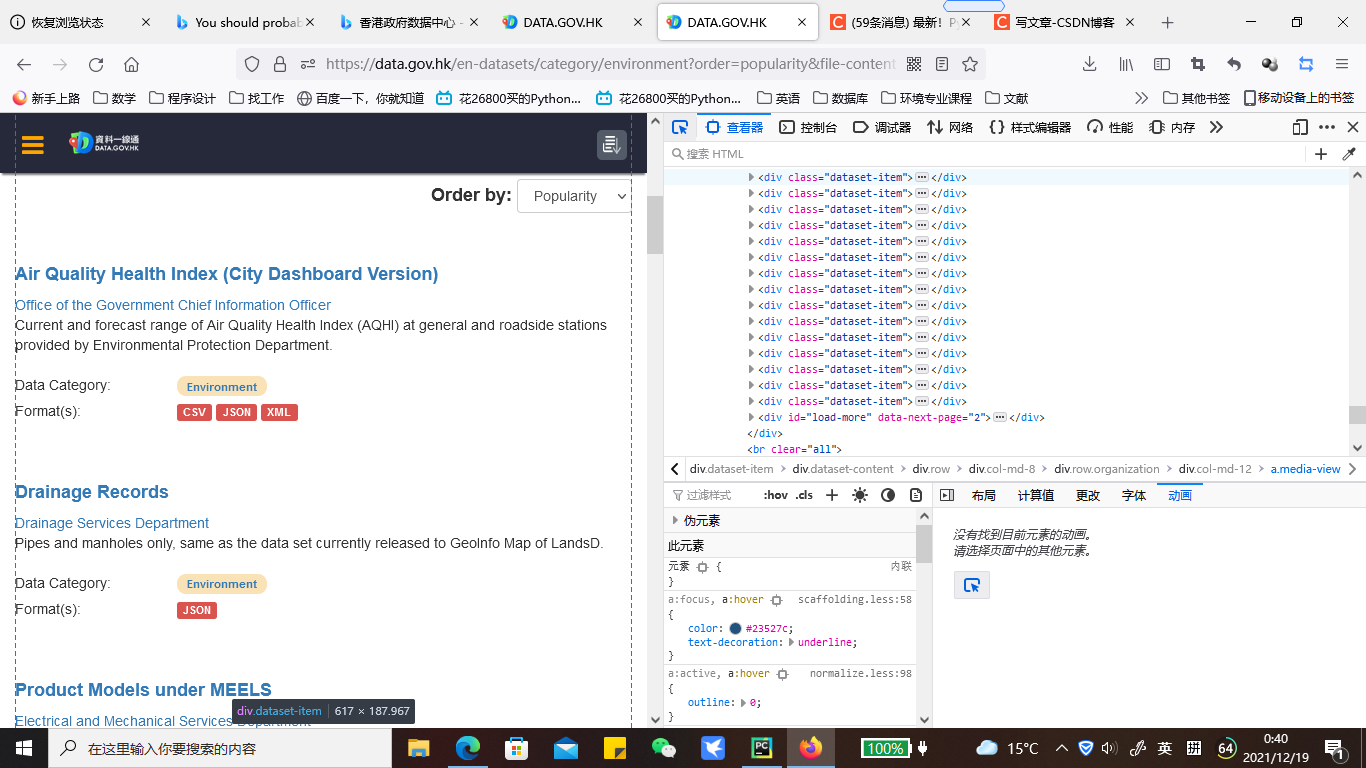Open the Order by Popularity dropdown
1366x768 pixels.
(574, 196)
